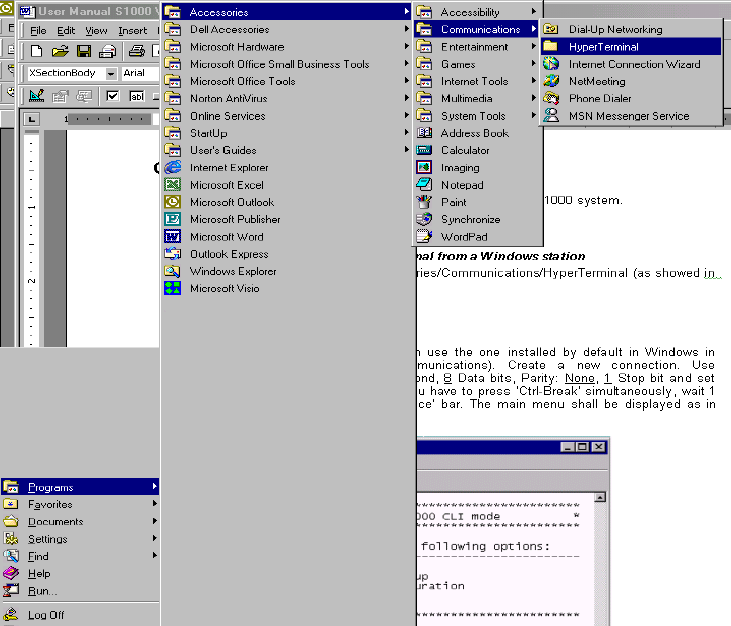Launch WordPad from Accessories menu

click(x=477, y=237)
